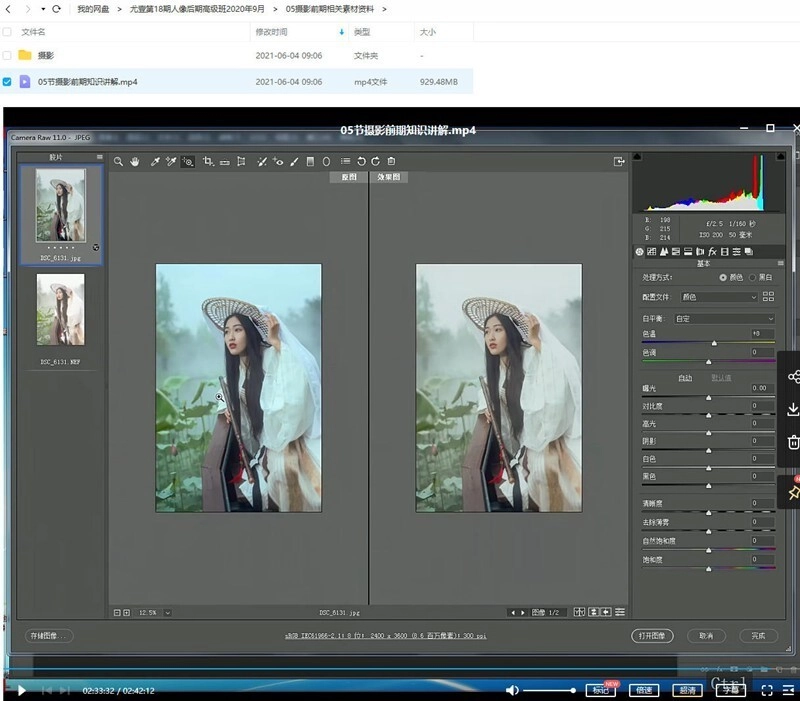Expand the 白平衡 white balance dropdown
The width and height of the screenshot is (800, 701).
(x=725, y=319)
